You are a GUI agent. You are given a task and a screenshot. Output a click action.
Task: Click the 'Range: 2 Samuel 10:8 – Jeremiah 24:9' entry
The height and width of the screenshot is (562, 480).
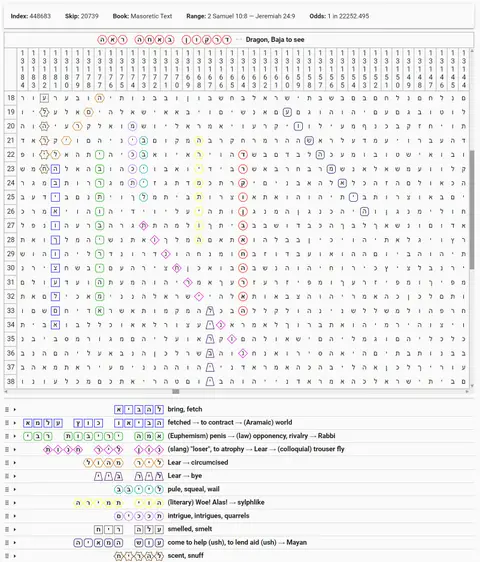click(241, 16)
